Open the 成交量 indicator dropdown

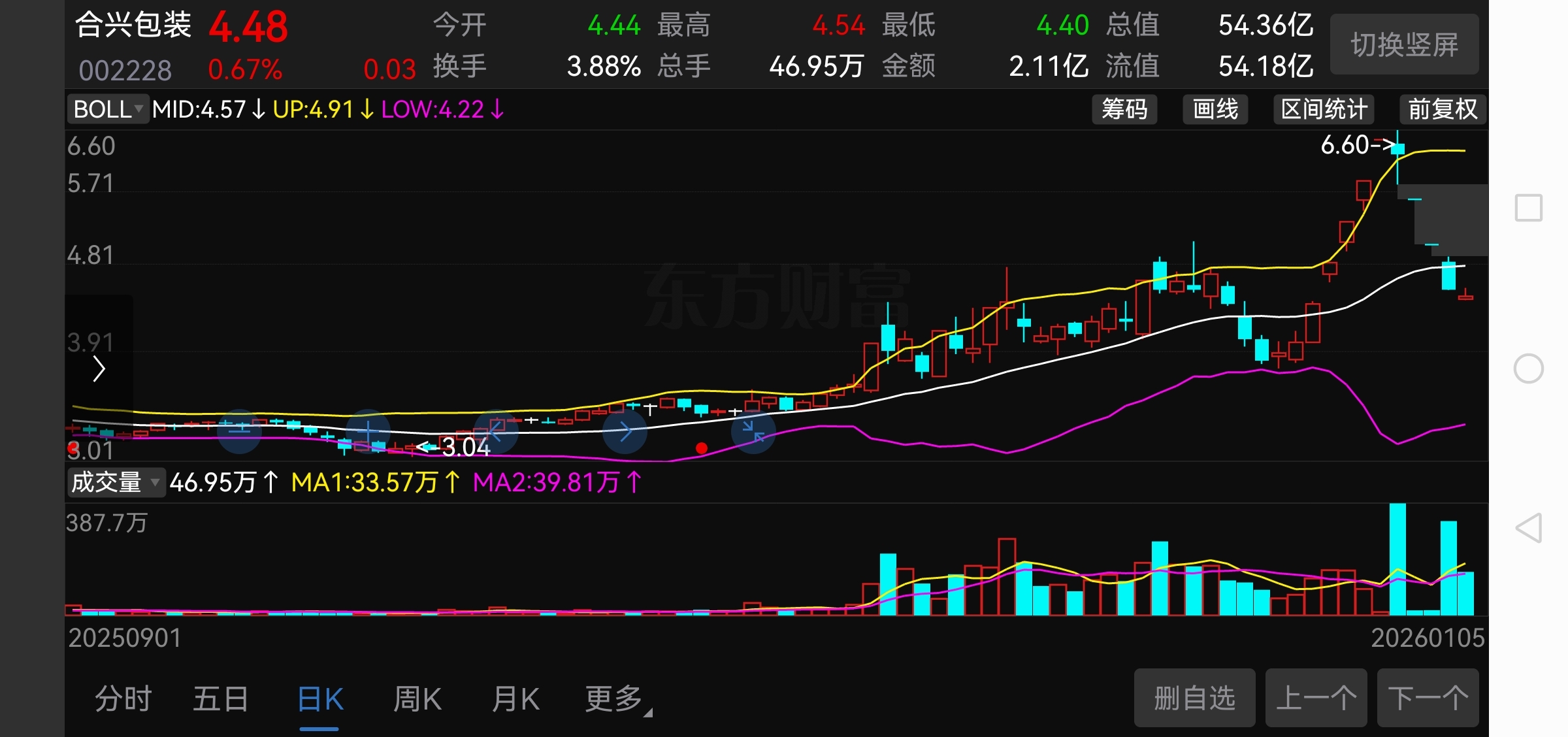pyautogui.click(x=115, y=482)
